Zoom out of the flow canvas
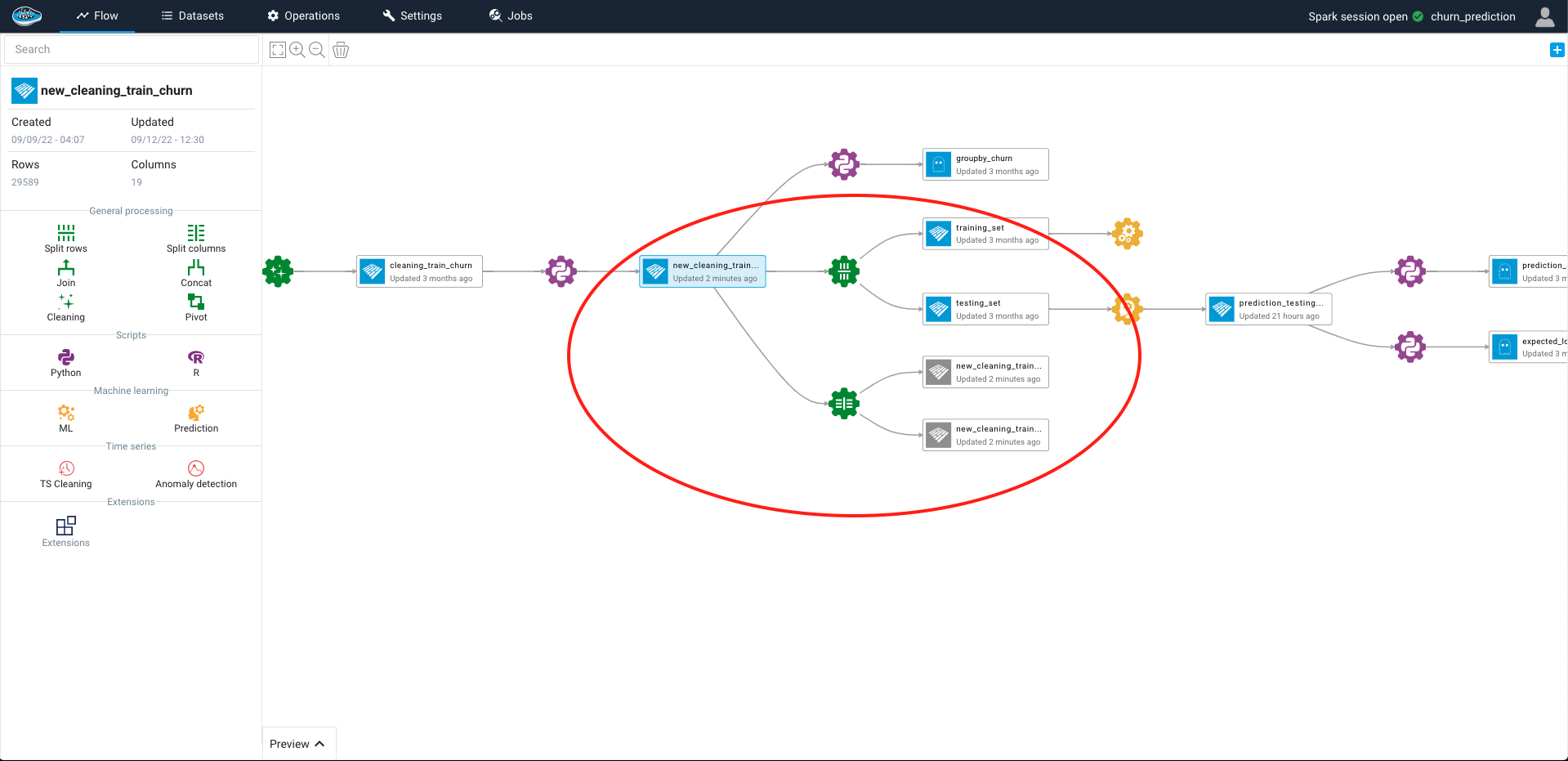The width and height of the screenshot is (1568, 761). (317, 50)
